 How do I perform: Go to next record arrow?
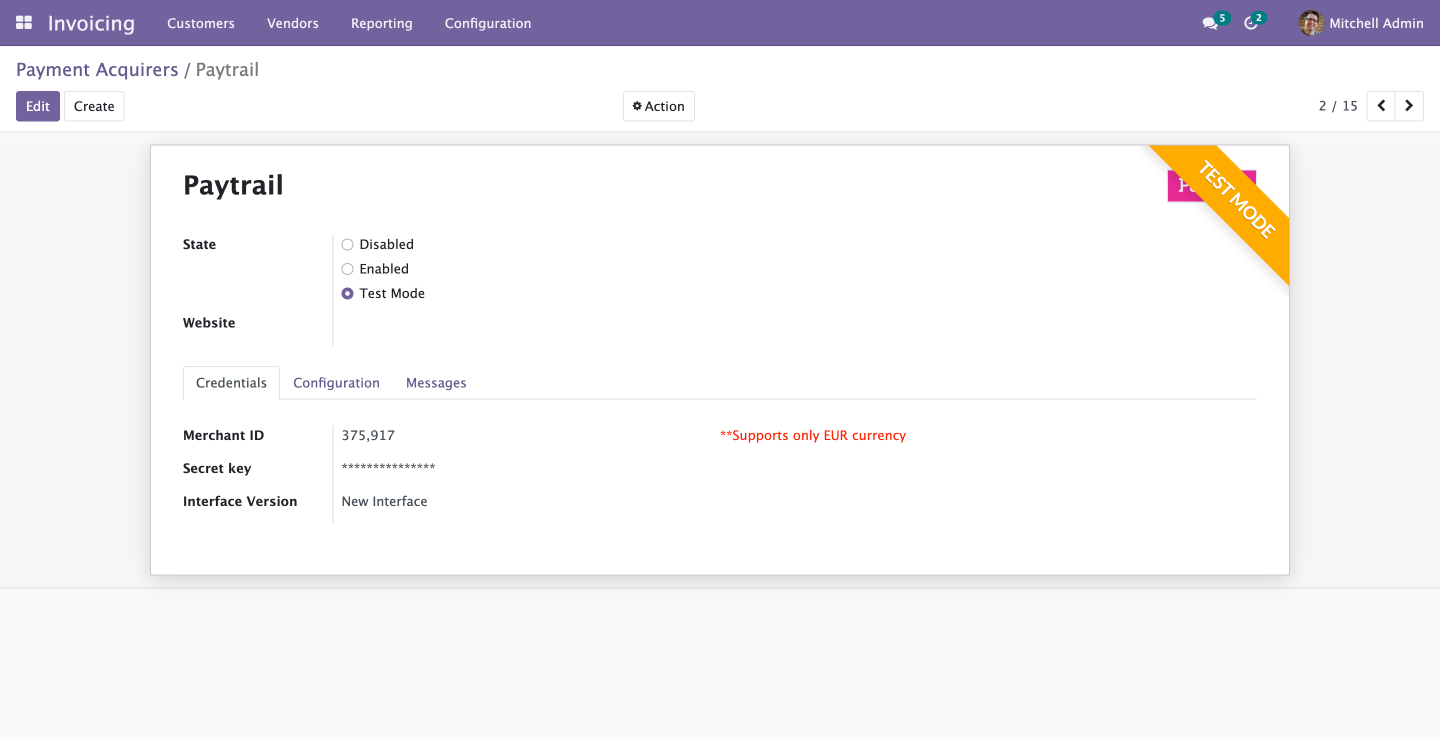[x=1409, y=106]
